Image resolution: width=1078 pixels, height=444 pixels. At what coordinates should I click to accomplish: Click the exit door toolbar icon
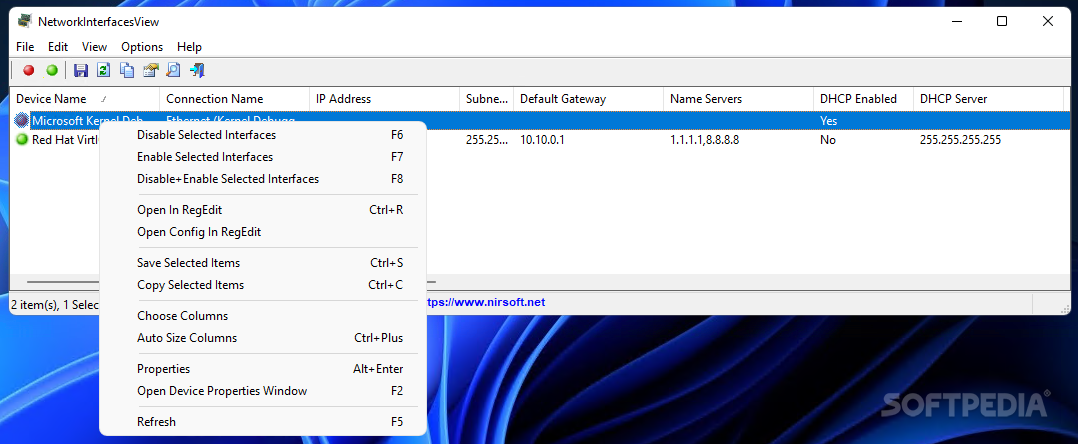click(x=197, y=70)
